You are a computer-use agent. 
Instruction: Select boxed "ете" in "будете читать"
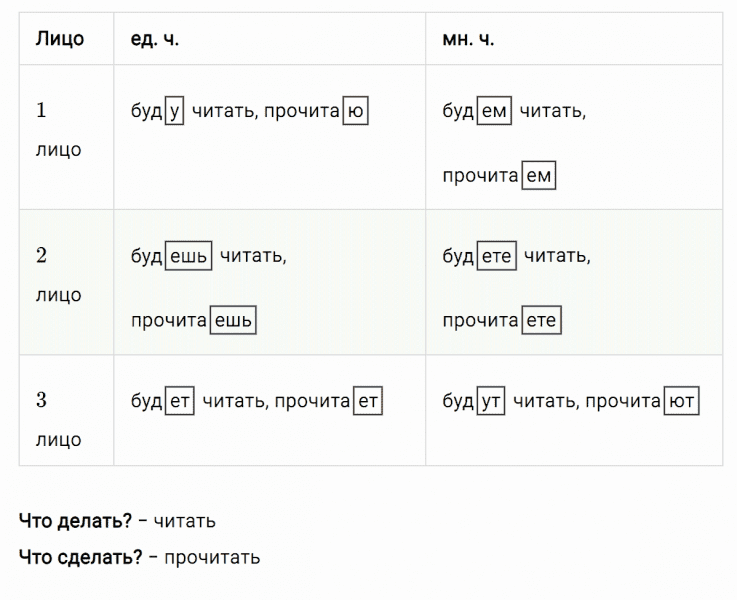pos(496,257)
